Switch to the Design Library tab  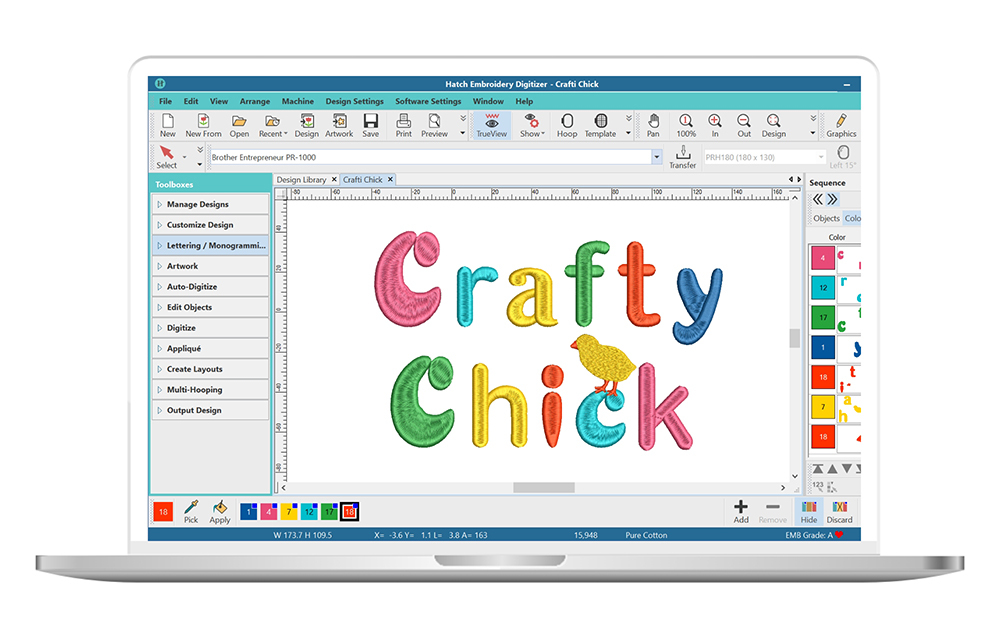[302, 180]
